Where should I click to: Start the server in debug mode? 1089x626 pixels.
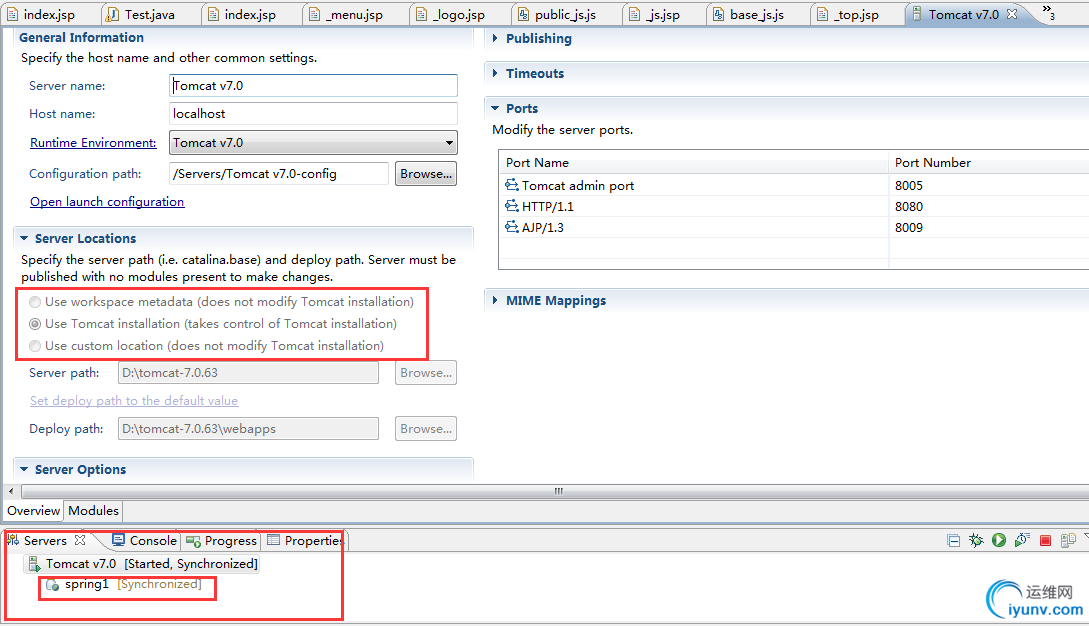pyautogui.click(x=976, y=541)
